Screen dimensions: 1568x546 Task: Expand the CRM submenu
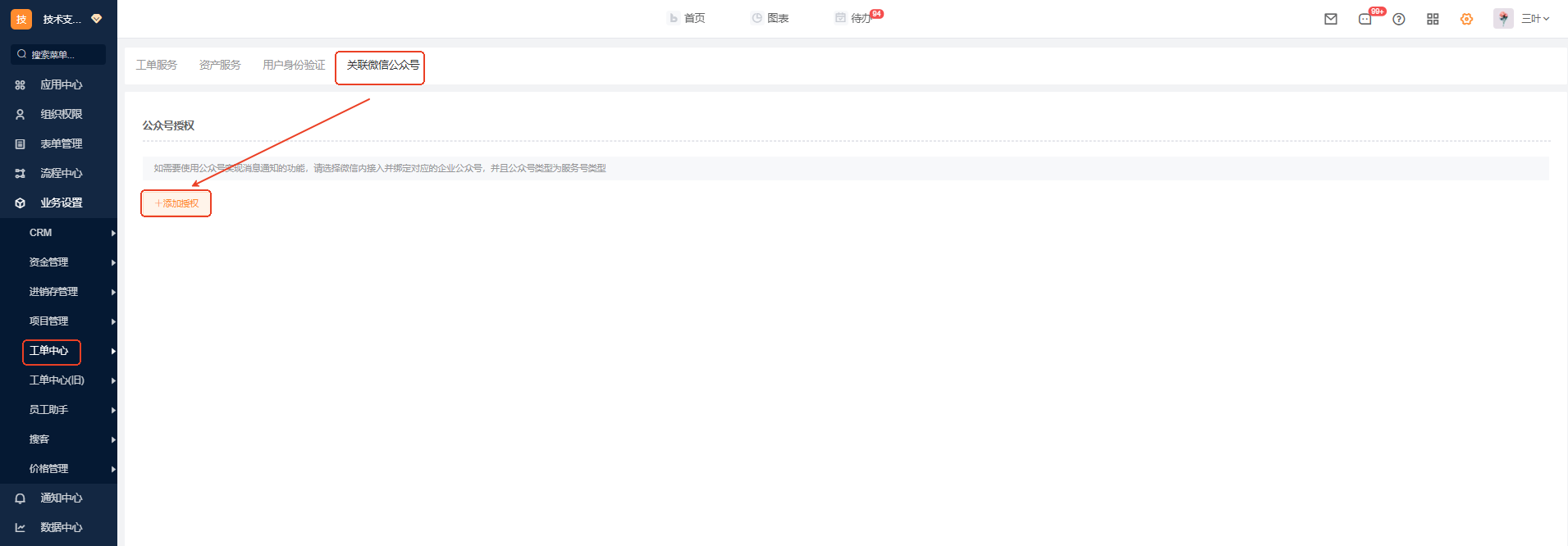[58, 233]
